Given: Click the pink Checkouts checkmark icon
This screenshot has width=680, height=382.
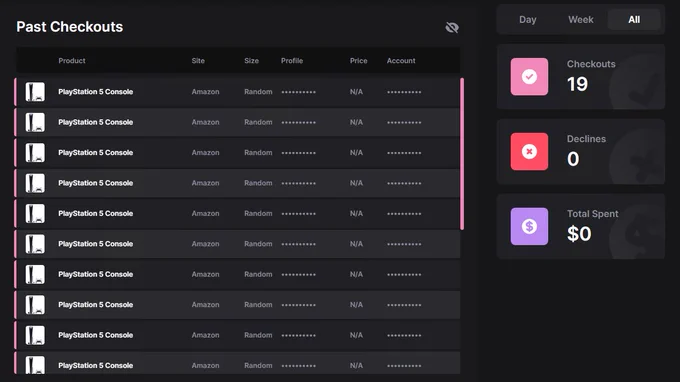Looking at the screenshot, I should pos(529,77).
